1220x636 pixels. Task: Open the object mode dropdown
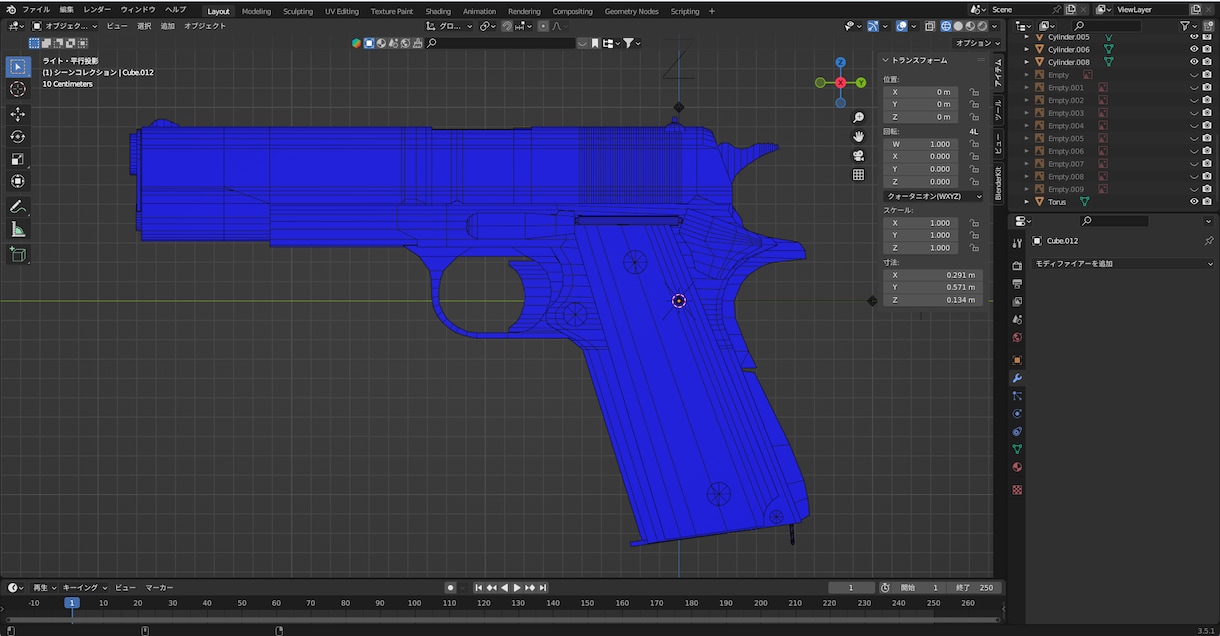coord(65,26)
